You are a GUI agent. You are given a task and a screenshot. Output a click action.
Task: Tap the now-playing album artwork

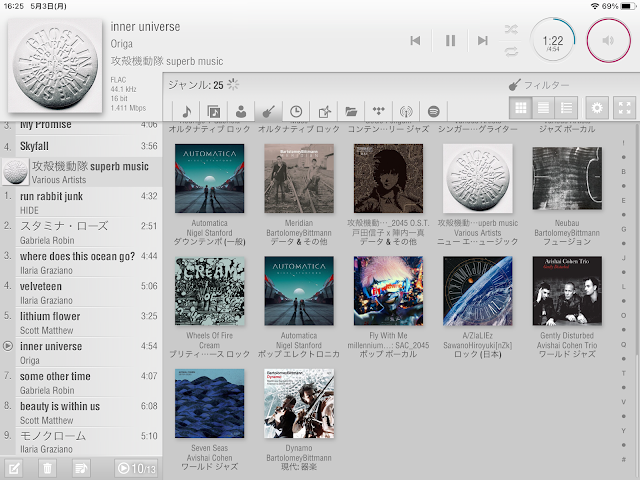(x=55, y=65)
